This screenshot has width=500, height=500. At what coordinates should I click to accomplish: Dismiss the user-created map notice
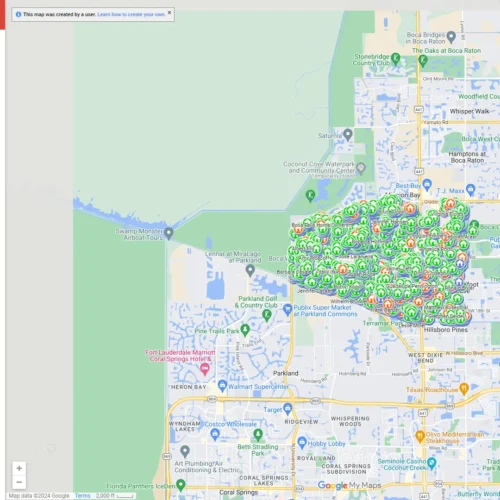169,13
